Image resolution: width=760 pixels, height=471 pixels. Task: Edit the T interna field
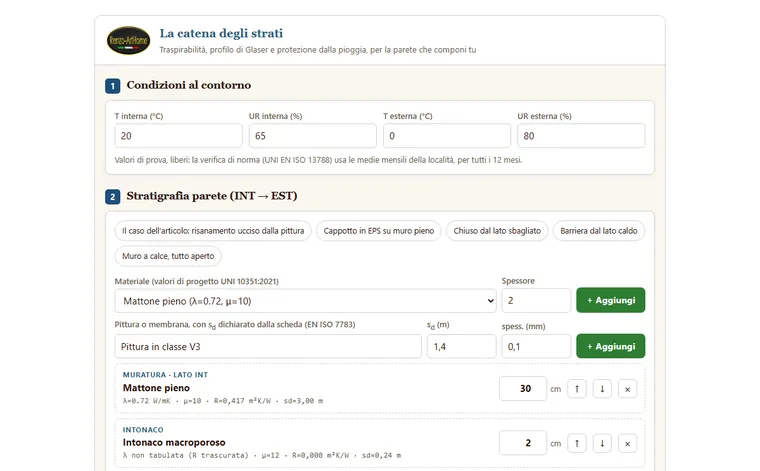(178, 136)
